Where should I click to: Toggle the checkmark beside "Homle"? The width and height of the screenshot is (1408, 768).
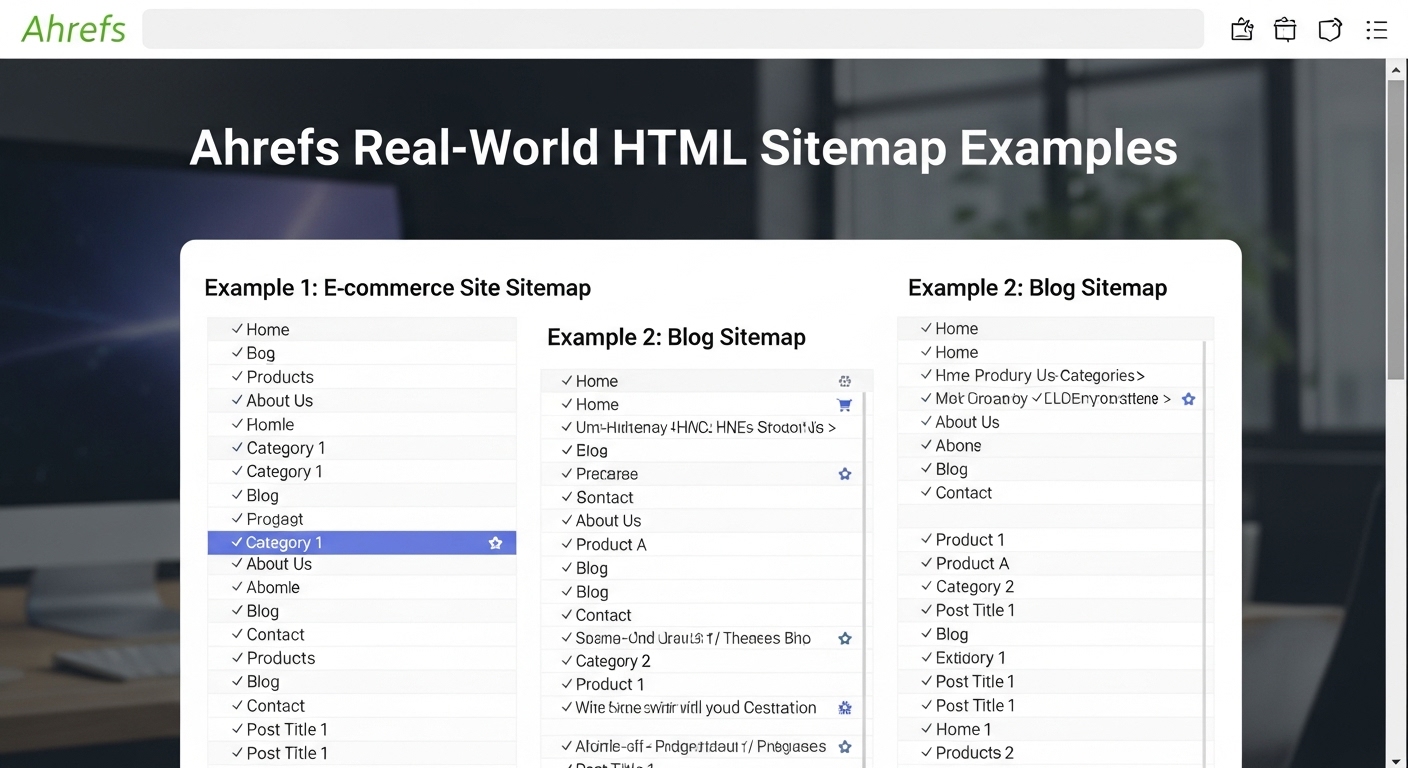click(x=237, y=425)
